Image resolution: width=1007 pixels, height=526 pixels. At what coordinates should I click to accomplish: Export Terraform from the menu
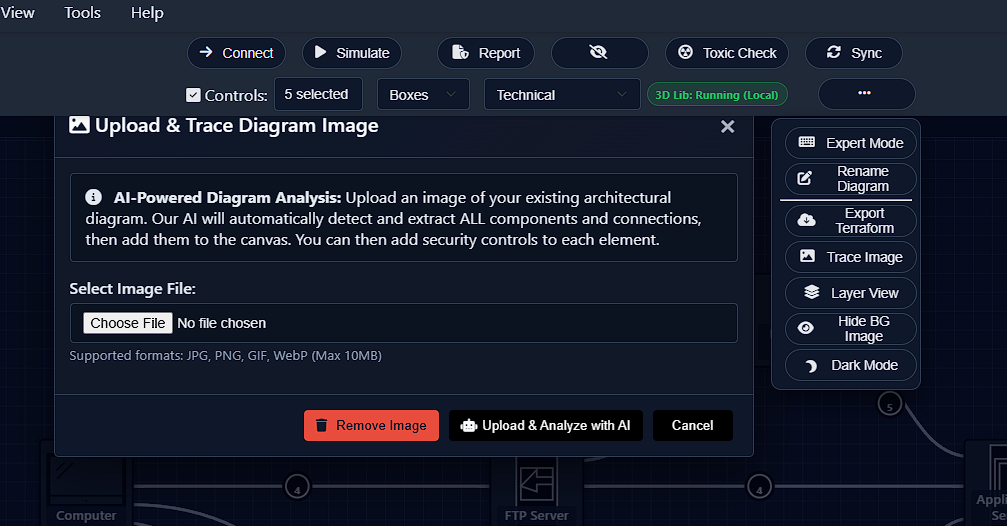(x=850, y=221)
